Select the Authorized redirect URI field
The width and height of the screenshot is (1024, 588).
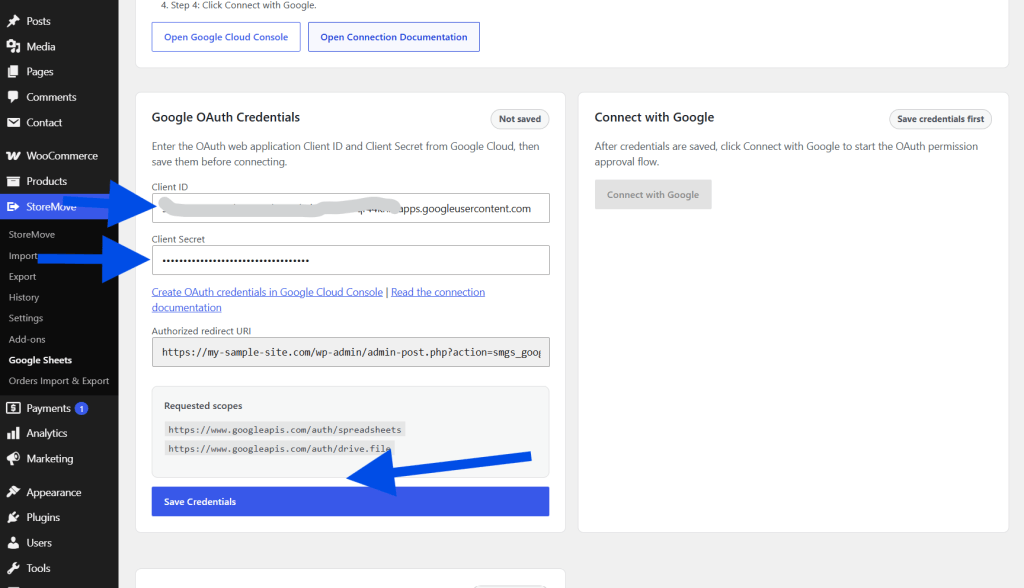click(x=351, y=352)
